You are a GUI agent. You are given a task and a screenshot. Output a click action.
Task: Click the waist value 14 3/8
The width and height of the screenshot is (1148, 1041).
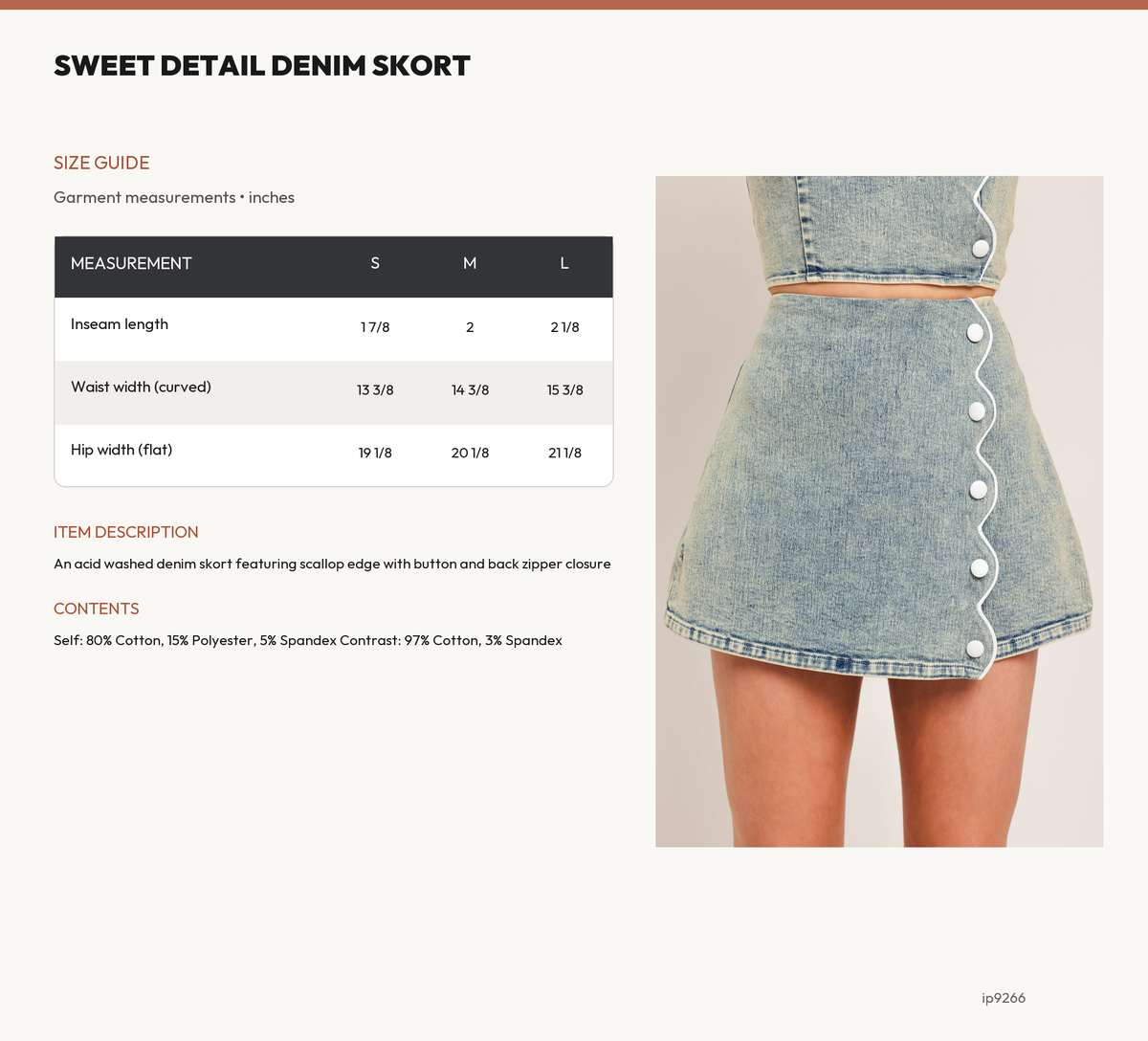click(470, 390)
